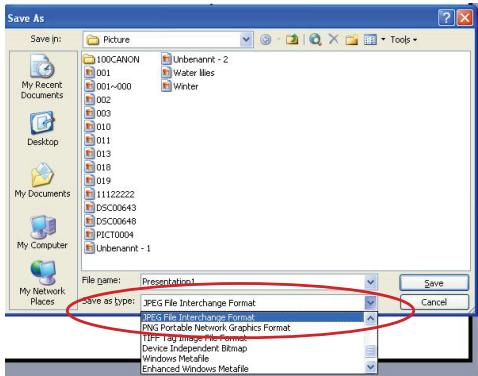
Task: Select the file named 003
Action: tap(97, 113)
